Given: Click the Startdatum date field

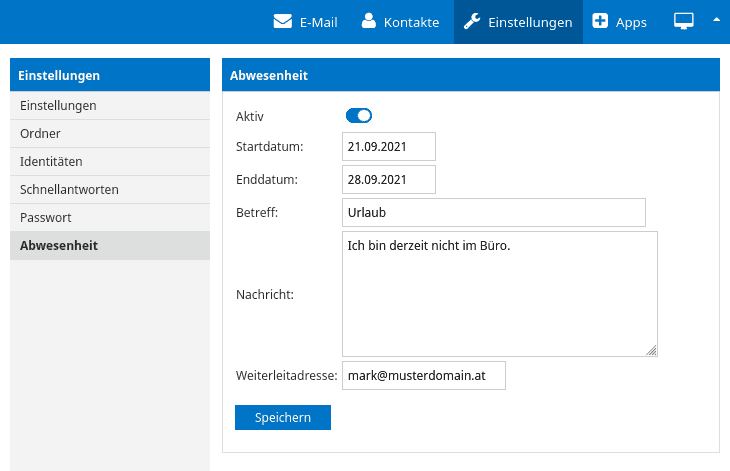Looking at the screenshot, I should click(389, 147).
